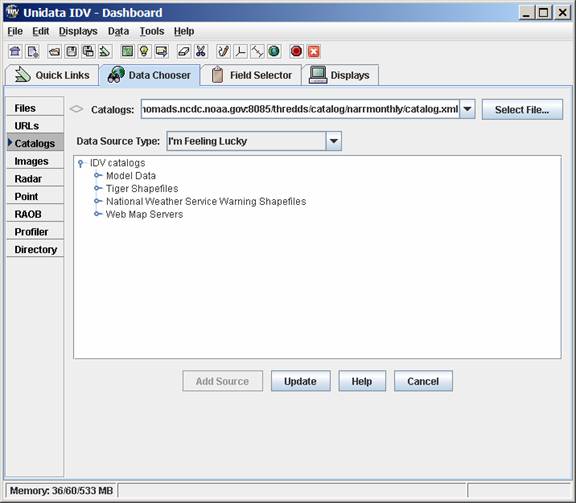Expand the Web Map Servers node

click(98, 213)
